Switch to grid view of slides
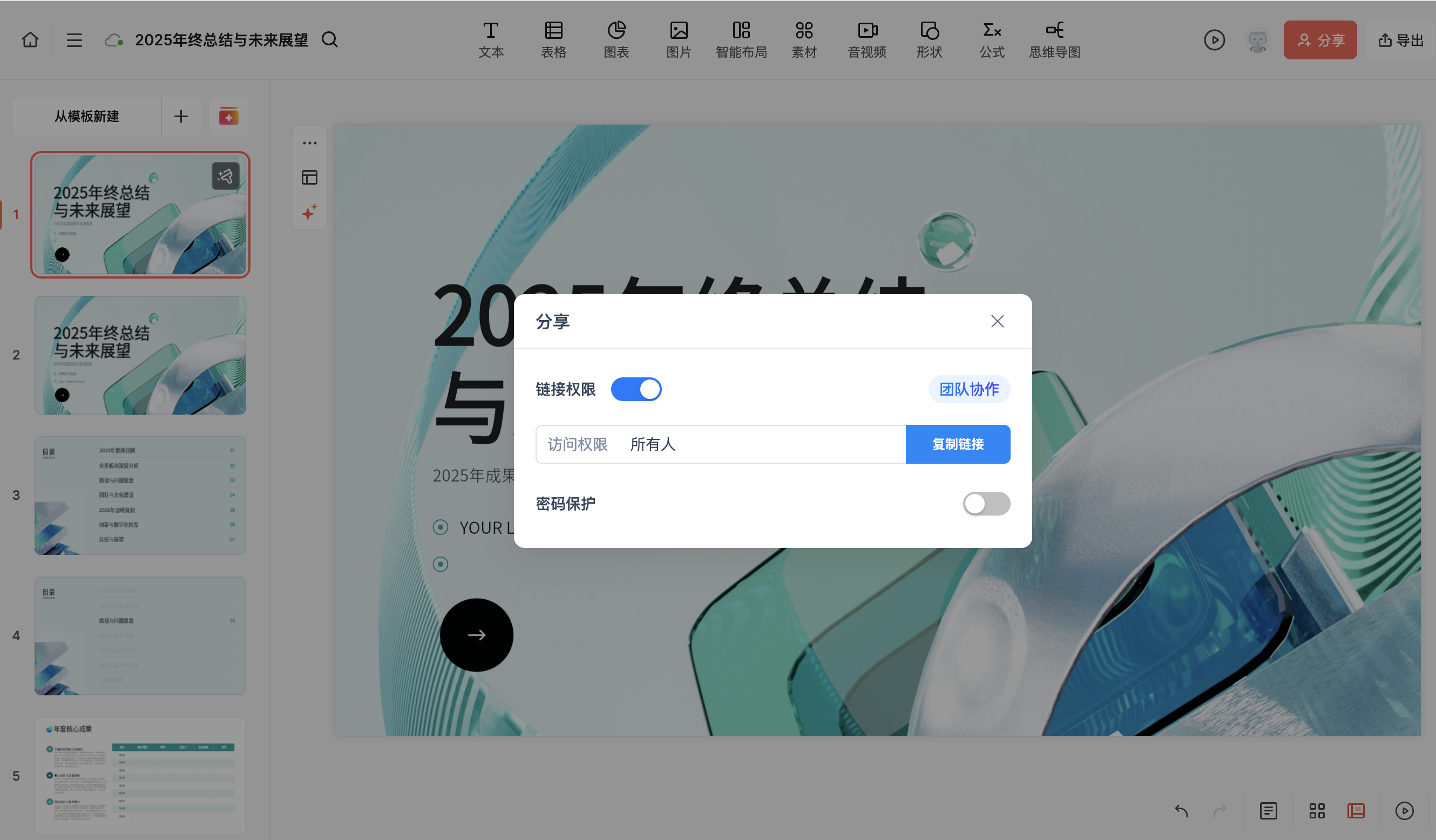The image size is (1436, 840). coord(1317,810)
